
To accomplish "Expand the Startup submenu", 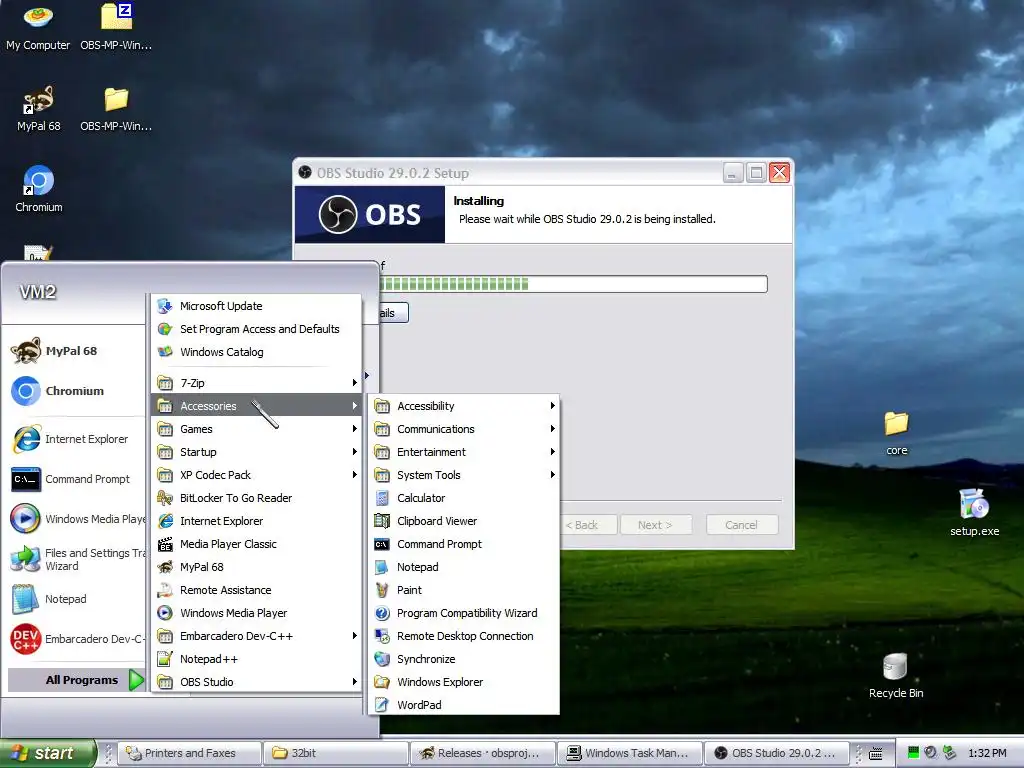I will (x=257, y=452).
